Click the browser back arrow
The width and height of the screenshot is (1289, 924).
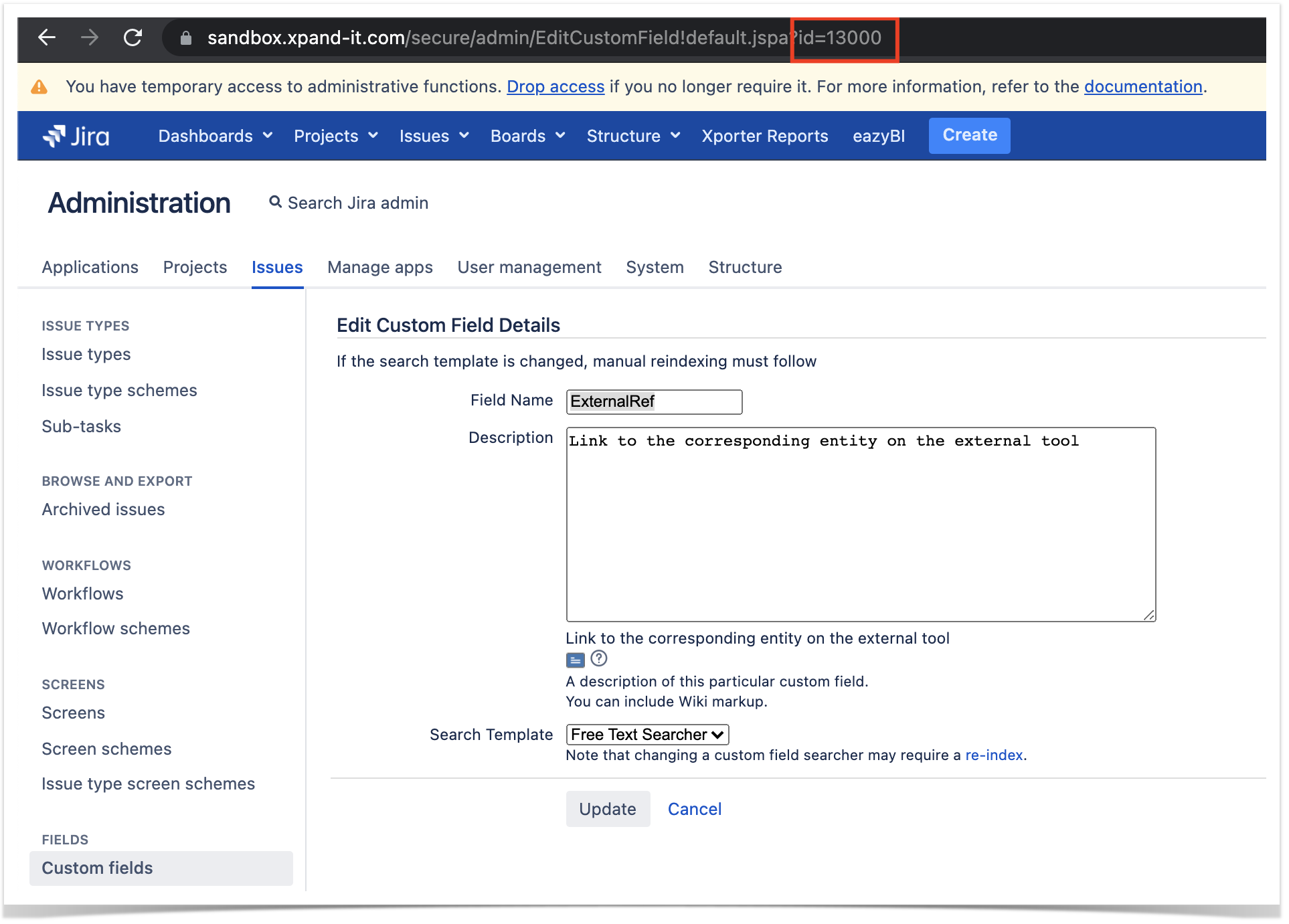pyautogui.click(x=46, y=37)
